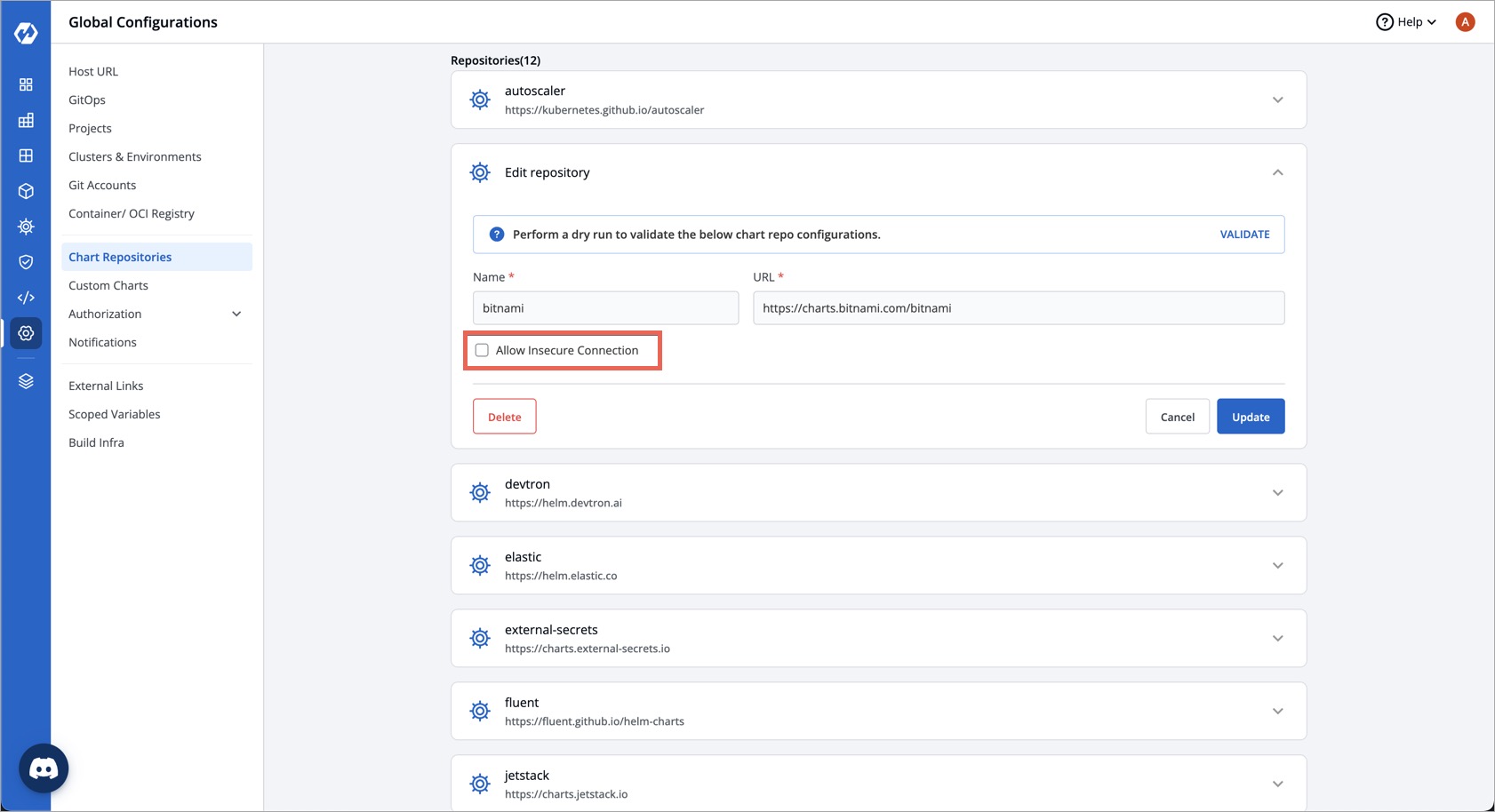1495x812 pixels.
Task: Click the user avatar A icon
Action: pos(1465,22)
